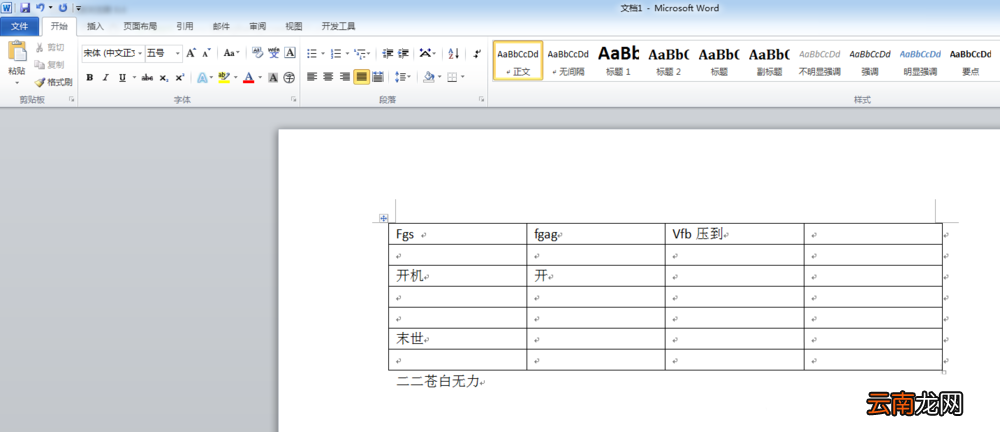Switch to the 审阅 tab

[258, 26]
